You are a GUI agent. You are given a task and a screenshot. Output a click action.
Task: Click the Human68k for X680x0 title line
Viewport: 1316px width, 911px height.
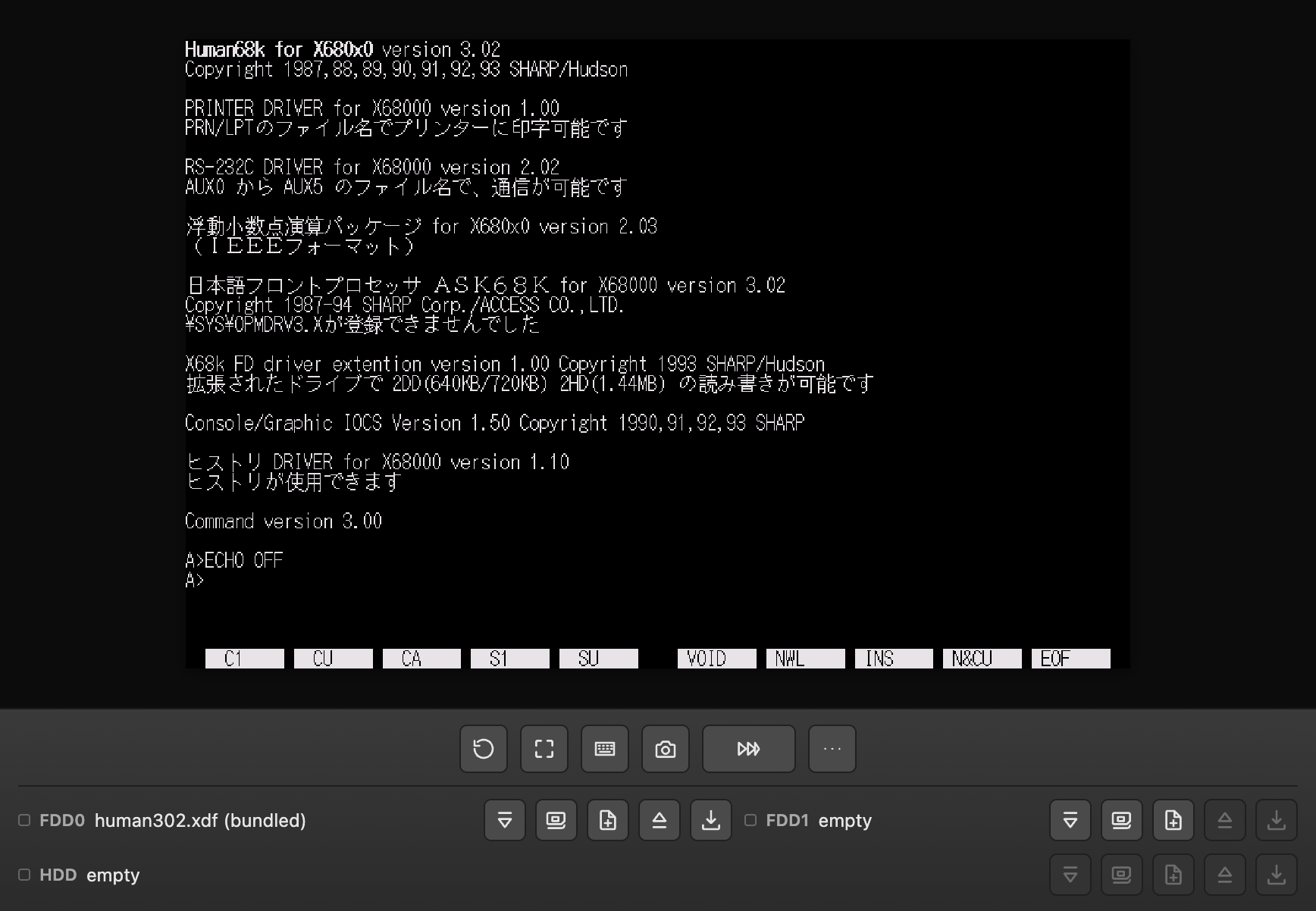click(343, 50)
